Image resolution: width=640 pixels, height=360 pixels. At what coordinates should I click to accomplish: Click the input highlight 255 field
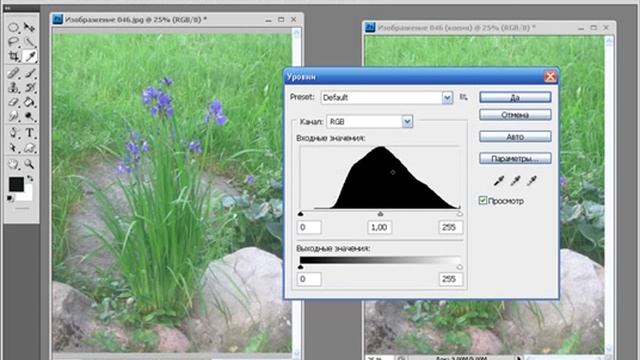click(451, 227)
